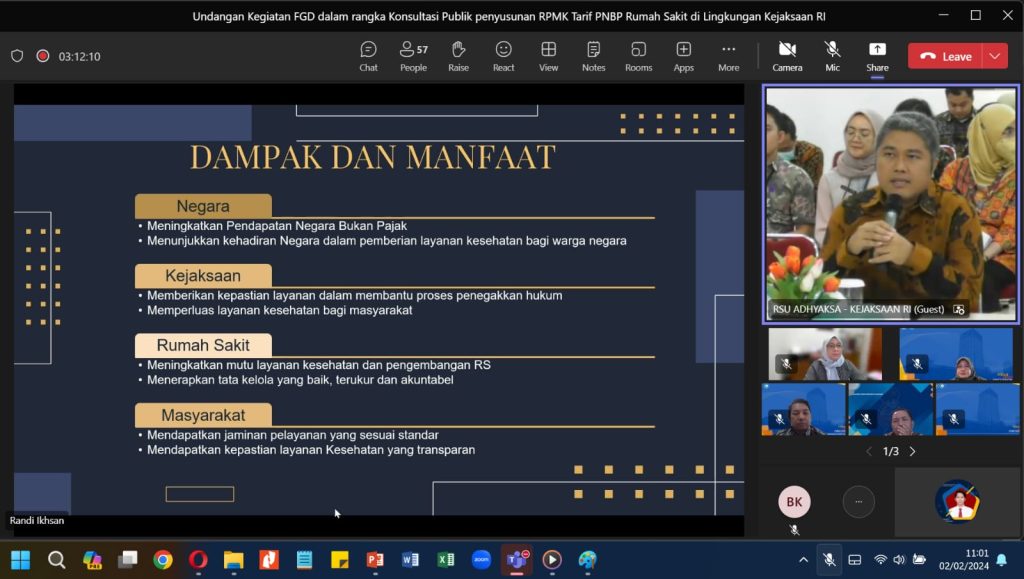This screenshot has height=579, width=1024.
Task: Show hidden system tray icons
Action: pos(802,560)
